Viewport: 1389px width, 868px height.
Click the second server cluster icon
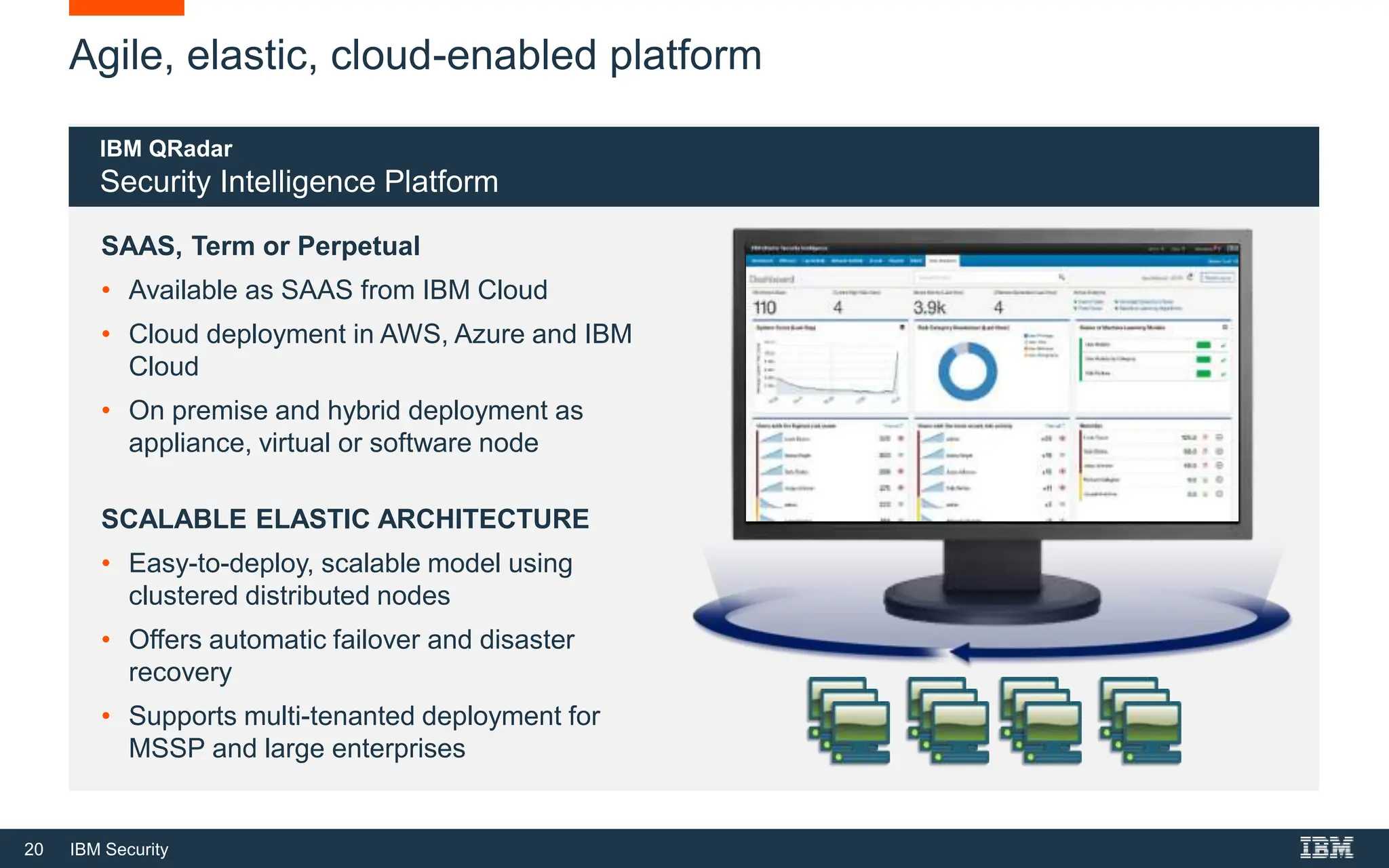click(948, 720)
